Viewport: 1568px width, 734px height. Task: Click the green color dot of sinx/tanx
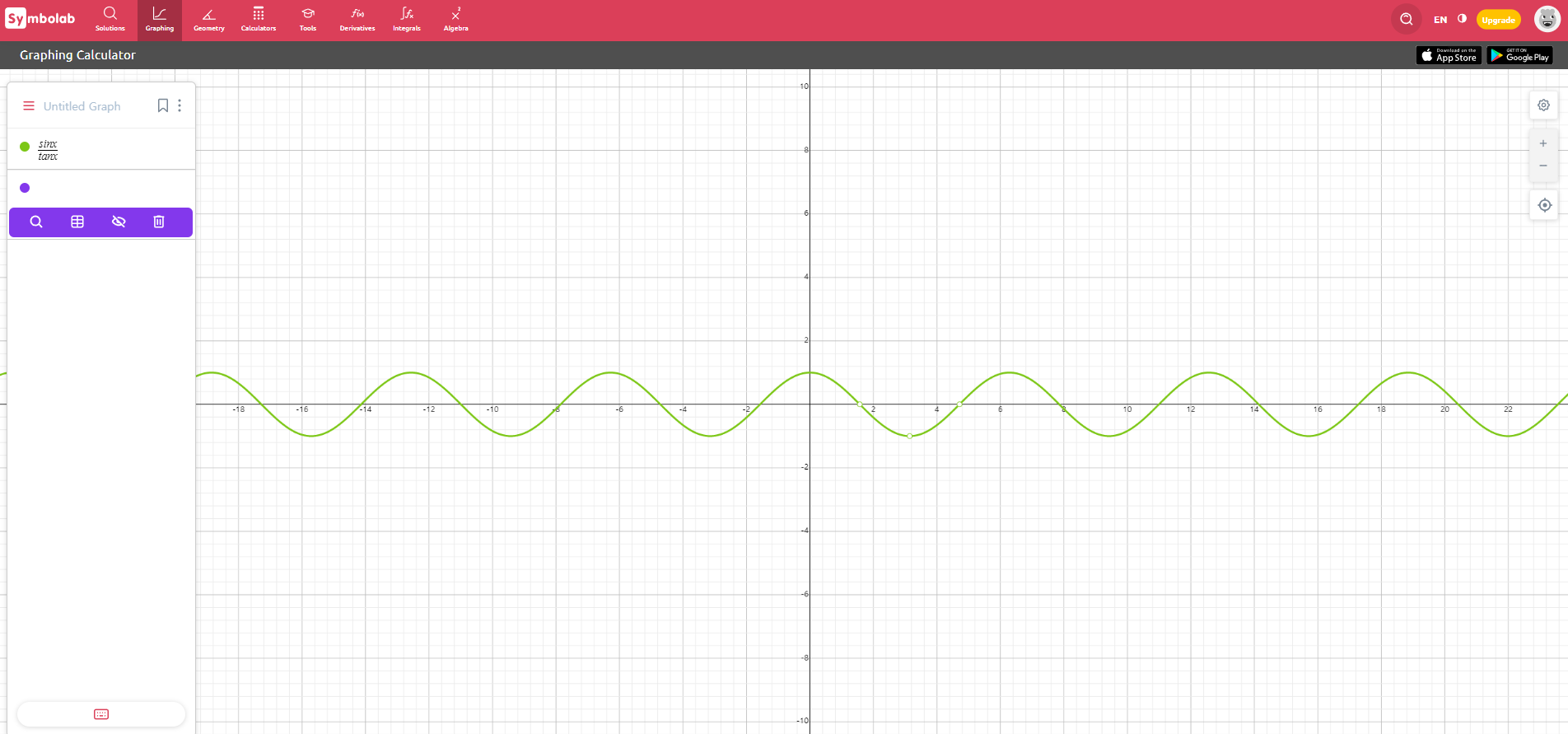point(25,147)
